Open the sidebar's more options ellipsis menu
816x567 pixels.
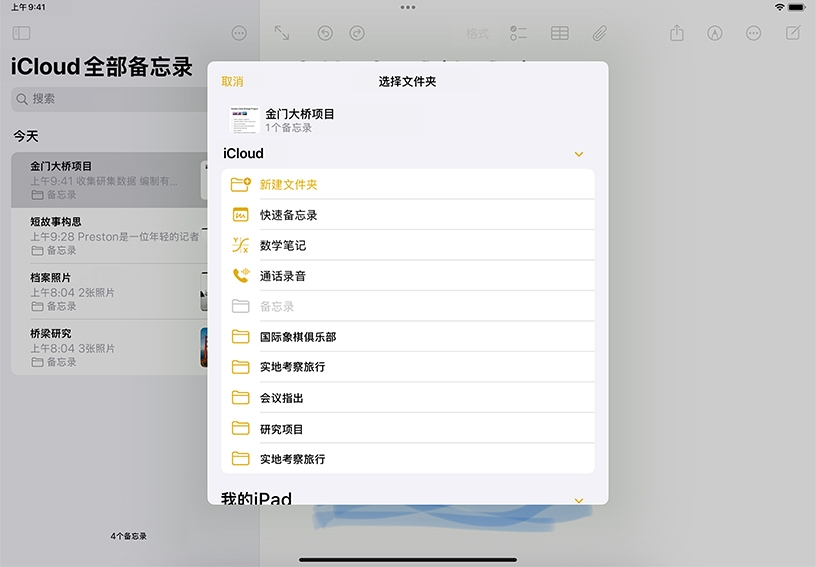(239, 33)
